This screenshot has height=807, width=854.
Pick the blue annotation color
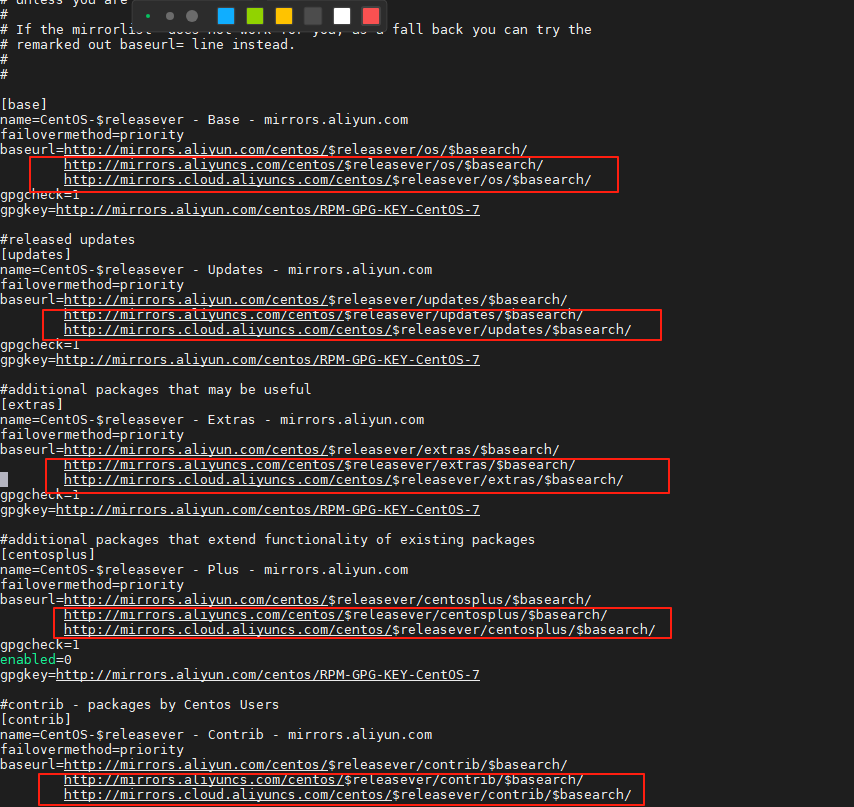click(226, 16)
